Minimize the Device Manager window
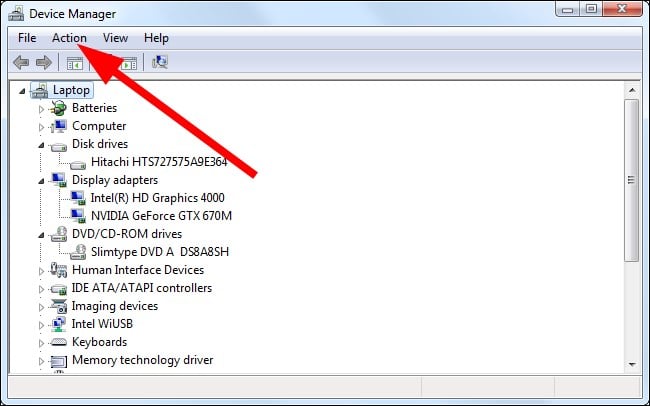Screen dimensions: 650x406 coord(567,9)
